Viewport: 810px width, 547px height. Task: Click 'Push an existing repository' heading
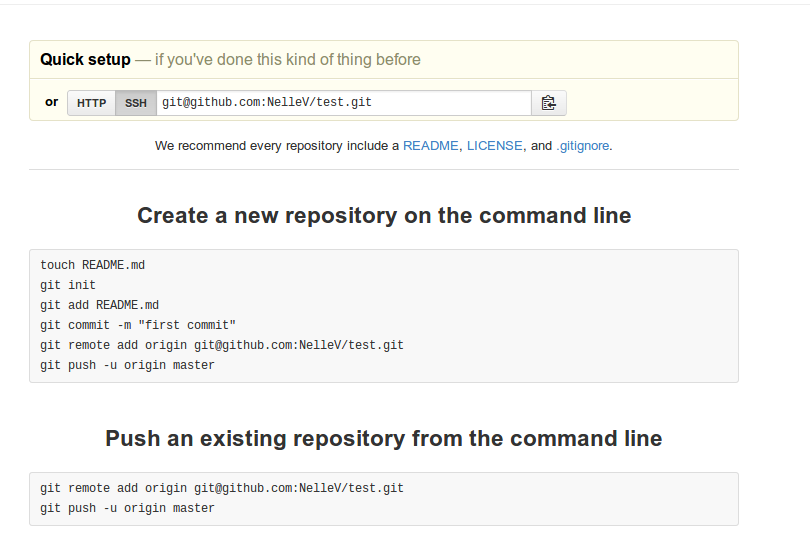[x=384, y=439]
